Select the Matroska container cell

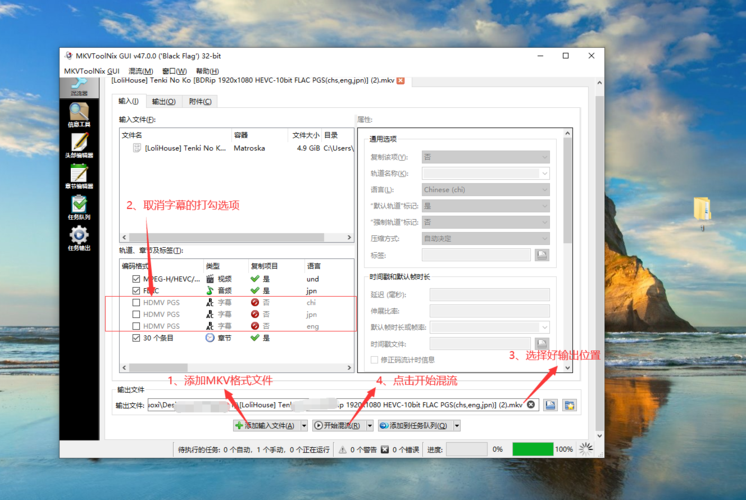click(249, 148)
